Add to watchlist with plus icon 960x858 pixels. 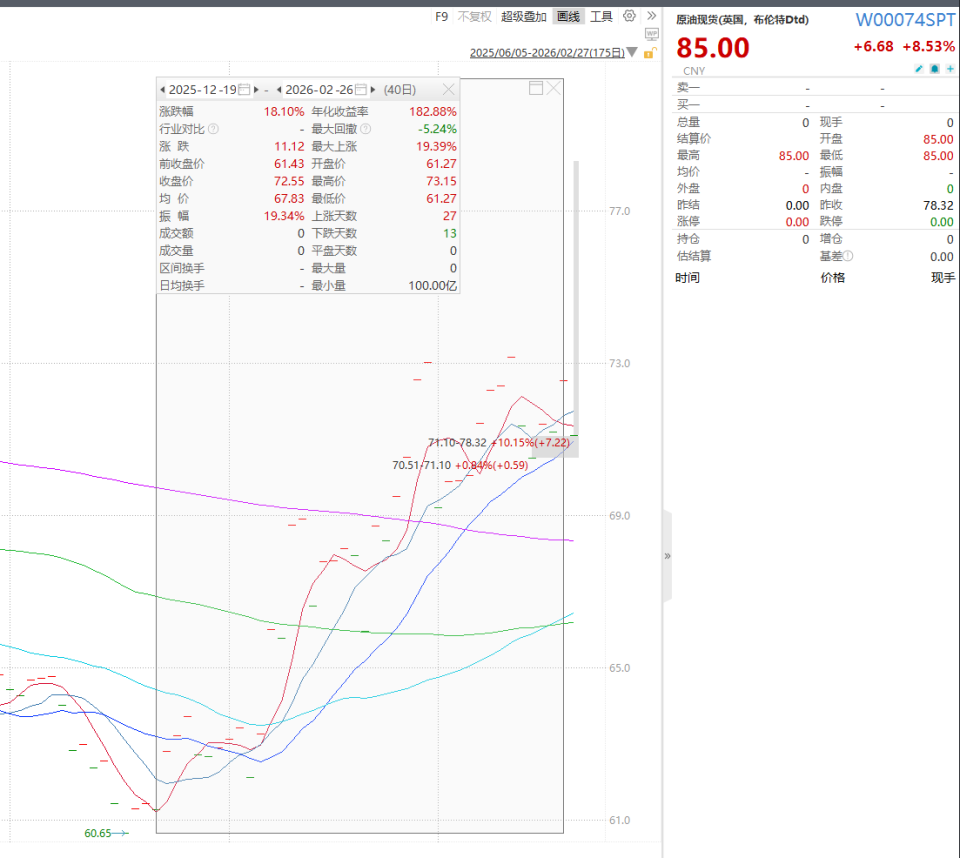[950, 69]
